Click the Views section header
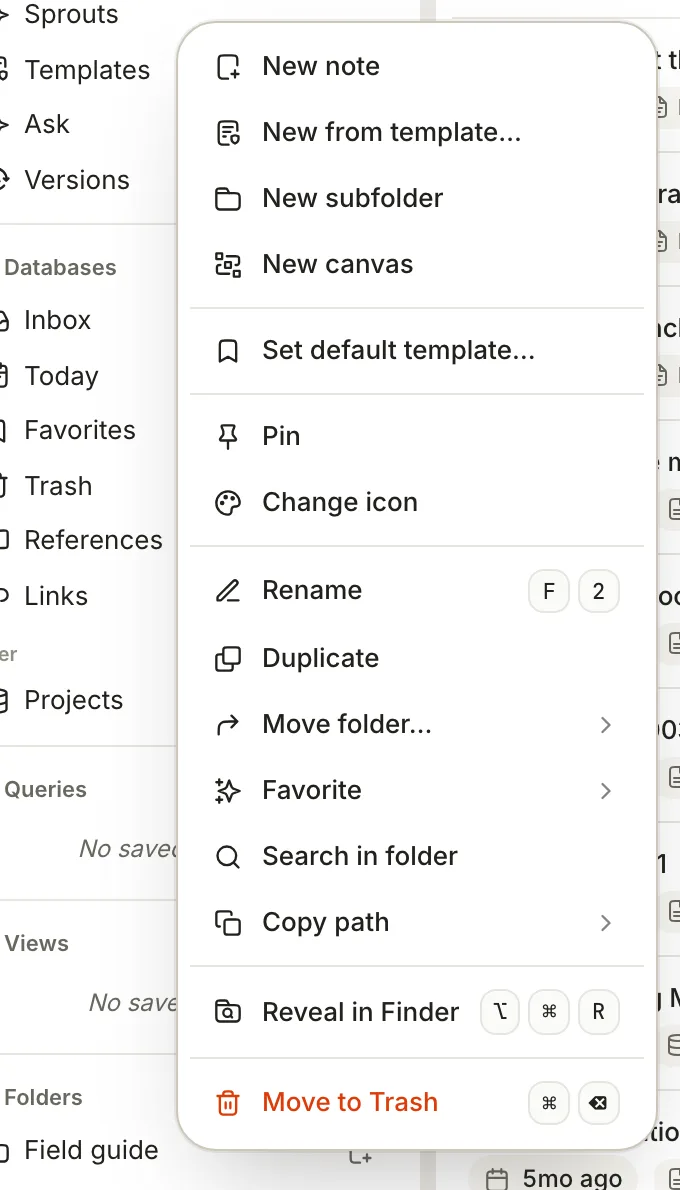 [x=36, y=944]
